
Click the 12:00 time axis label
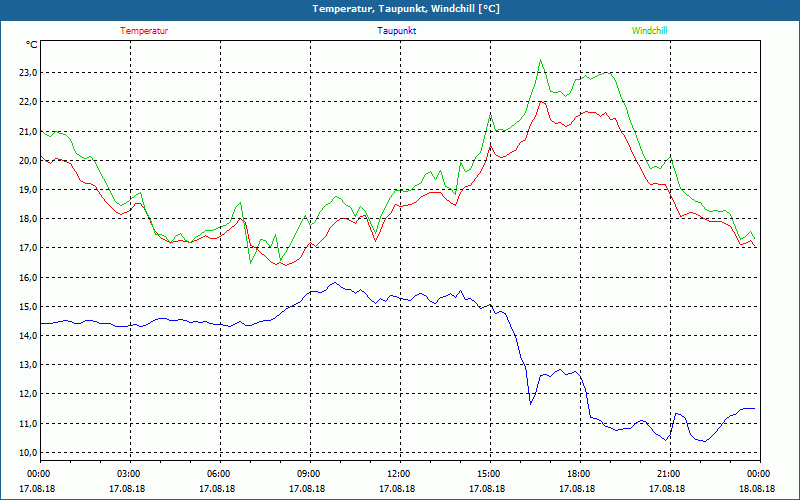[x=400, y=474]
